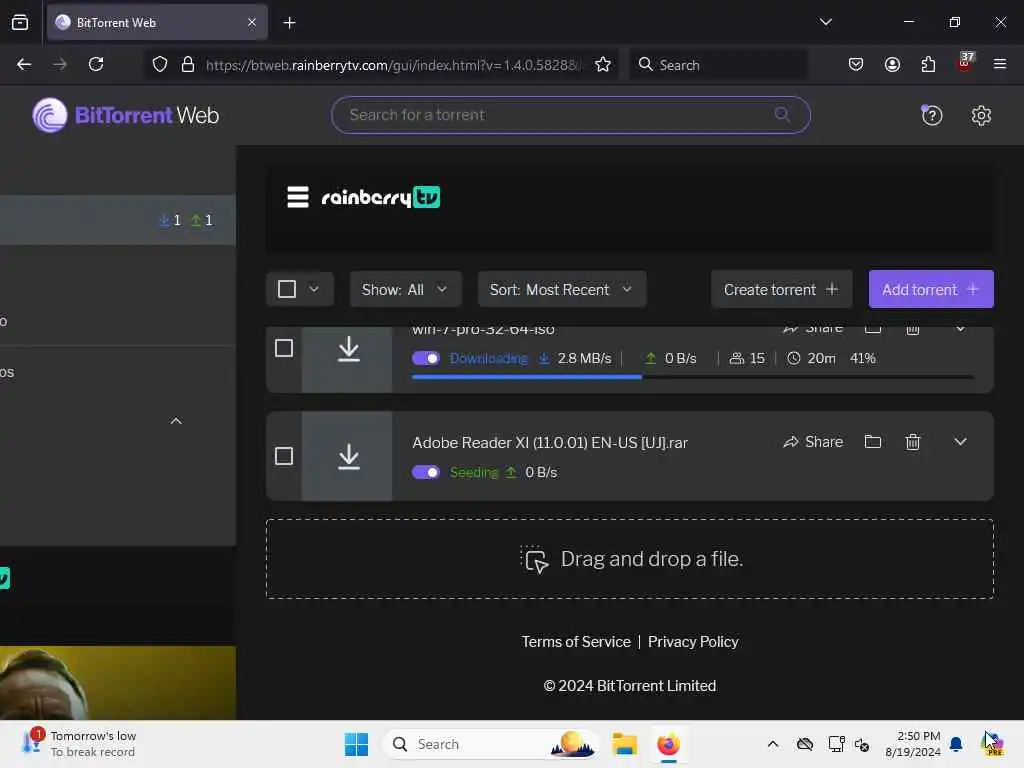Viewport: 1024px width, 768px height.
Task: Open taskbar clock 2:50 PM
Action: pos(912,744)
